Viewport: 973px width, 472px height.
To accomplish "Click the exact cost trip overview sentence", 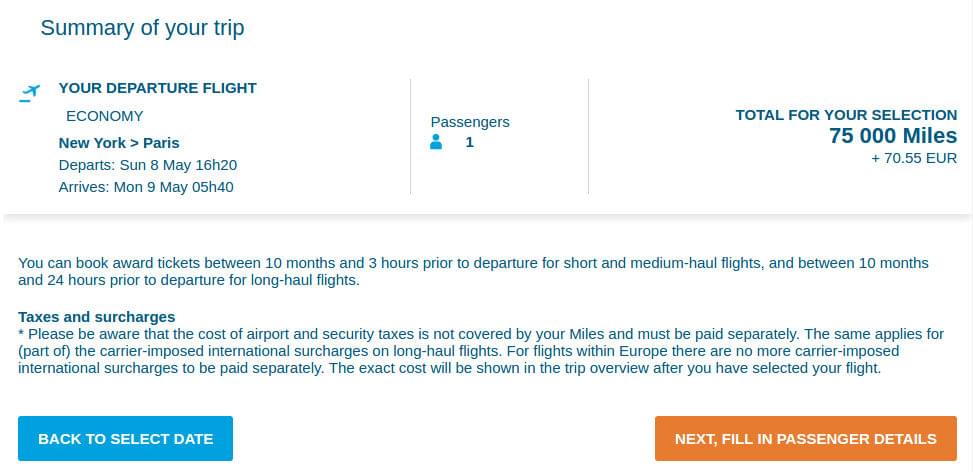I will [x=605, y=368].
